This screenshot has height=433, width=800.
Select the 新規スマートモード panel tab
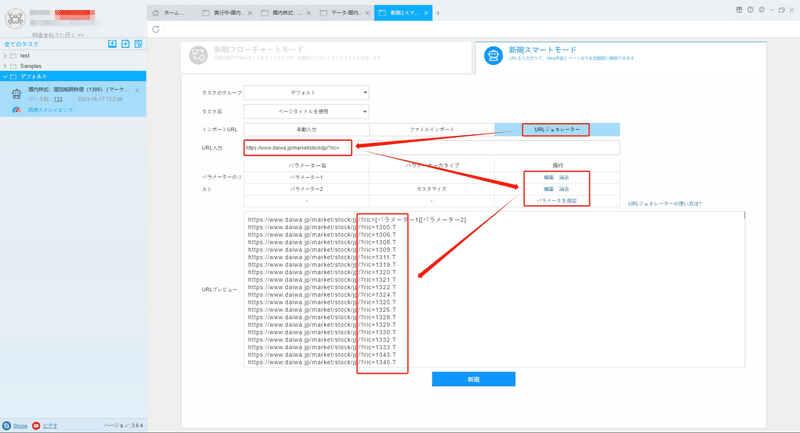[620, 57]
